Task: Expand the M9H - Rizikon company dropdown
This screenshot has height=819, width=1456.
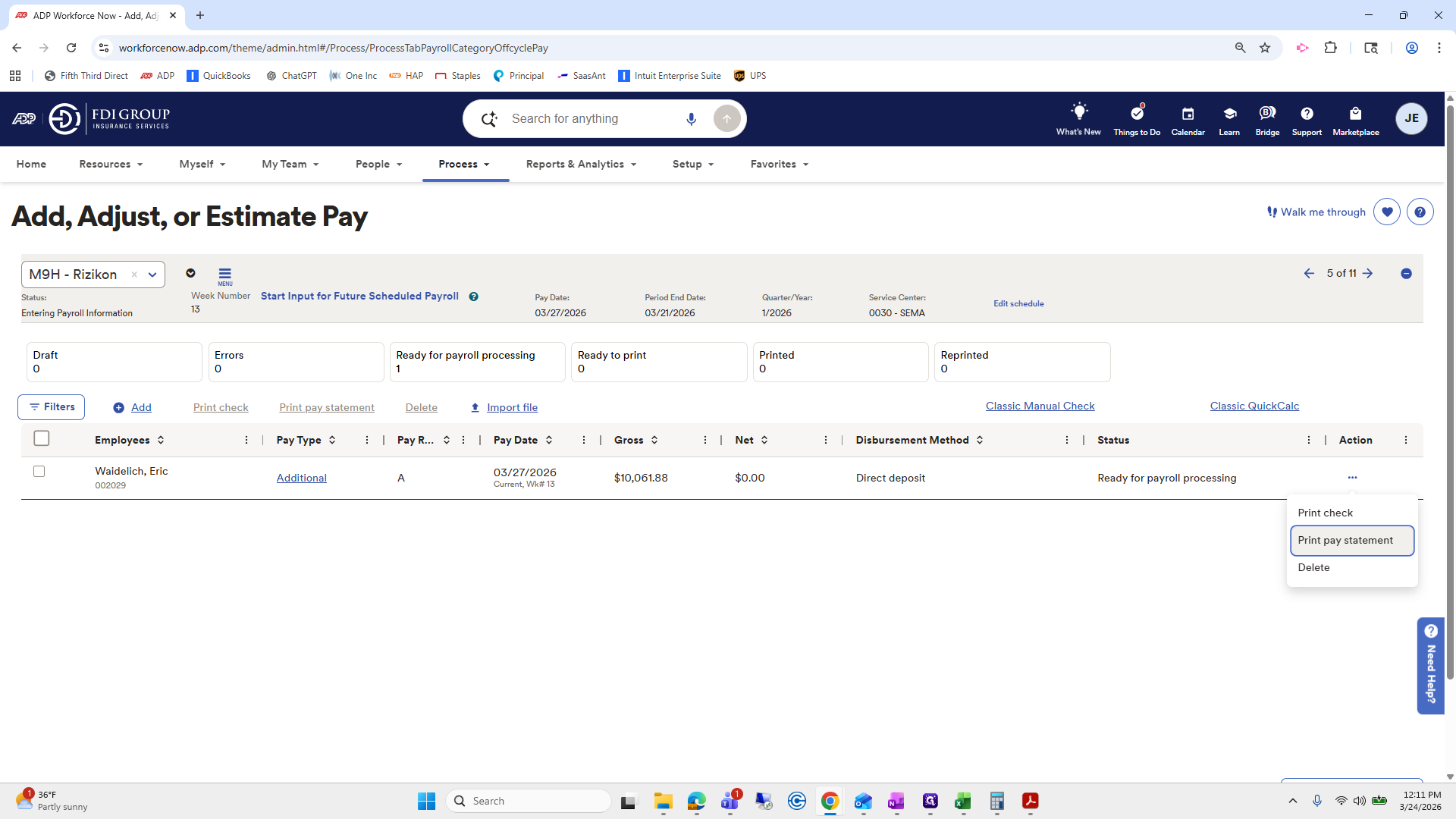Action: pos(152,275)
